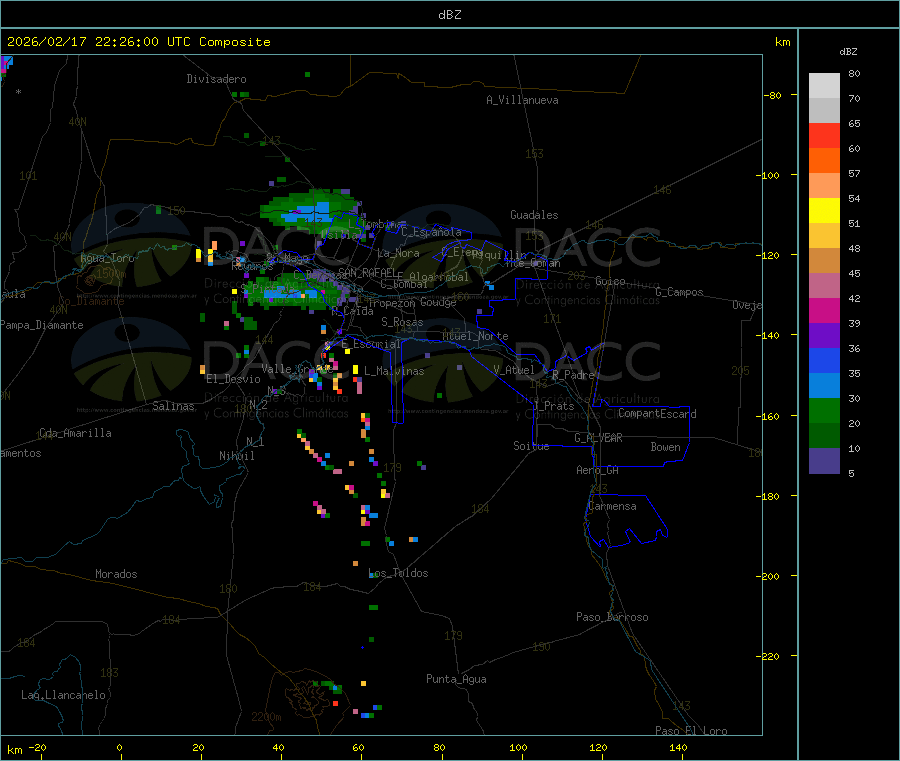The height and width of the screenshot is (761, 900).
Task: Click the Guico map label
Action: pyautogui.click(x=610, y=281)
